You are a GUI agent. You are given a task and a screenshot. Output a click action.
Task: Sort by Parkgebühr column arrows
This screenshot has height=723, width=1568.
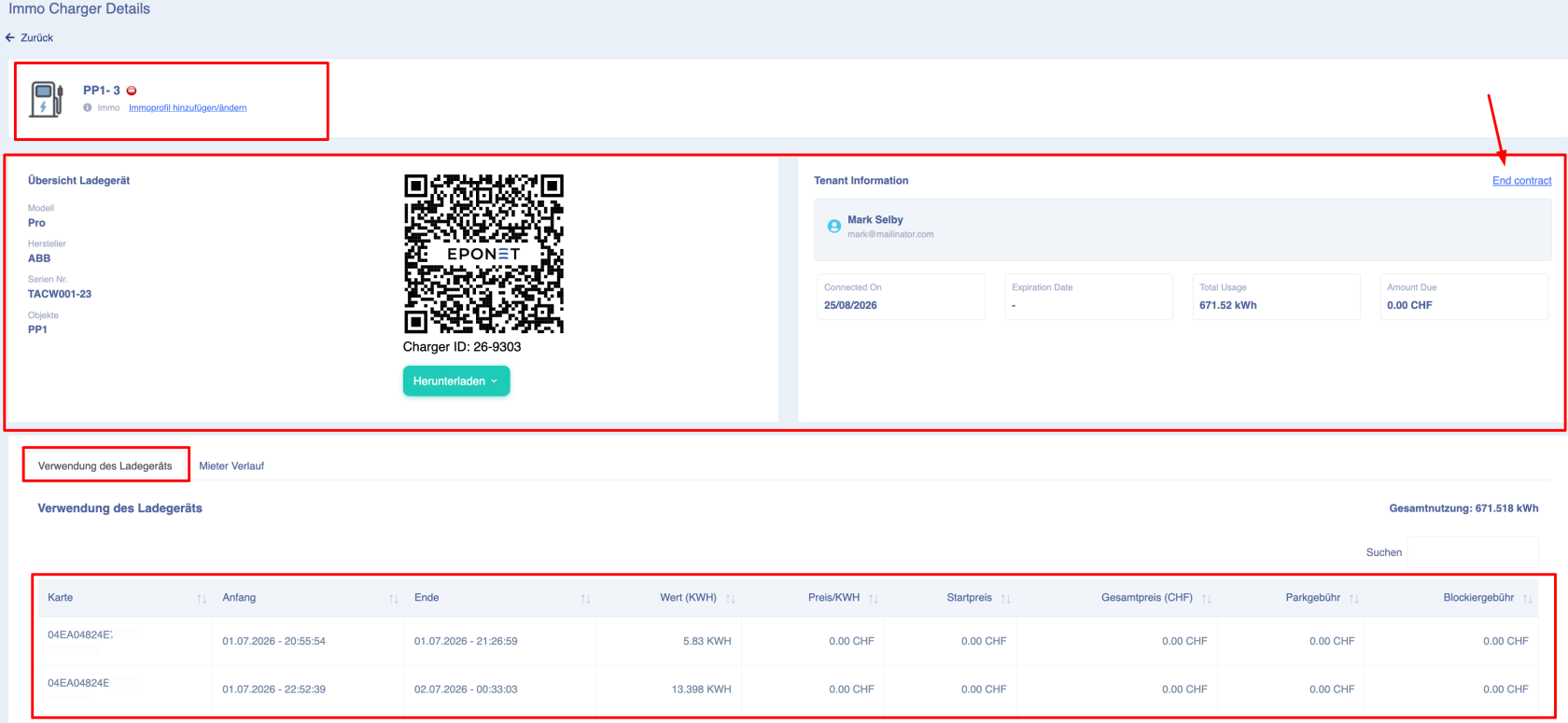click(1354, 598)
